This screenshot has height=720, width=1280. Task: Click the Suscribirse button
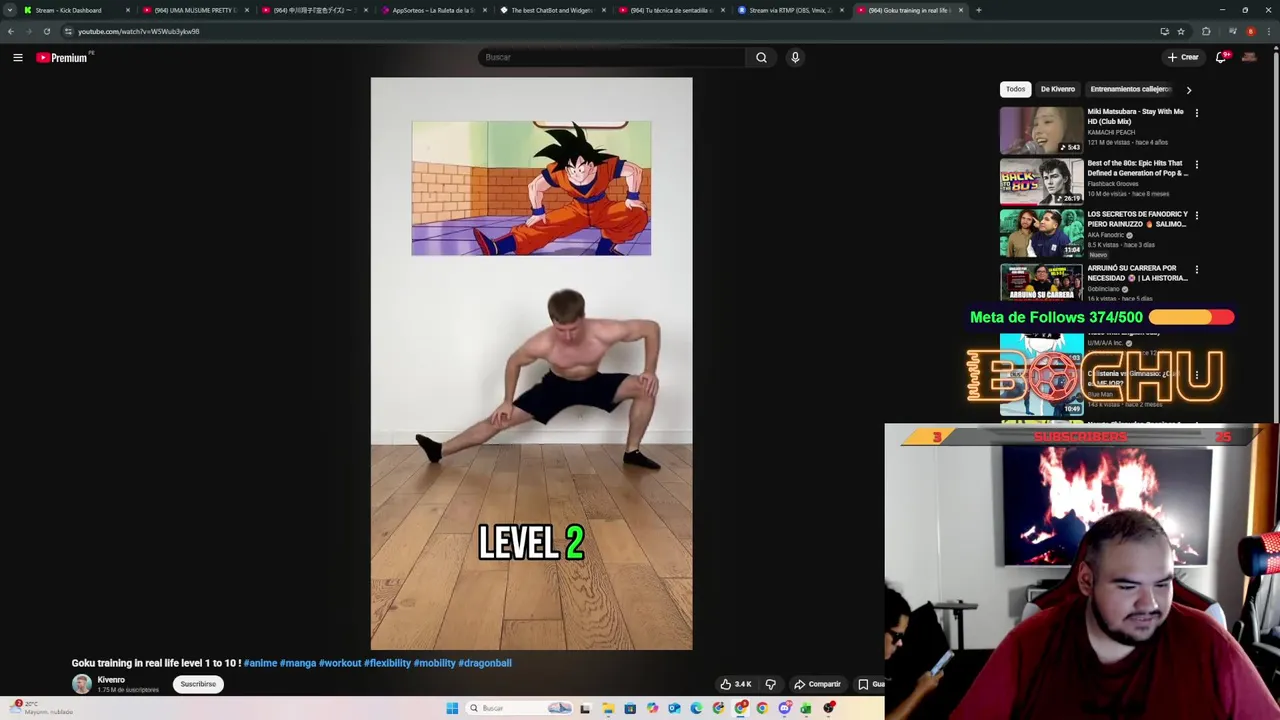point(198,684)
